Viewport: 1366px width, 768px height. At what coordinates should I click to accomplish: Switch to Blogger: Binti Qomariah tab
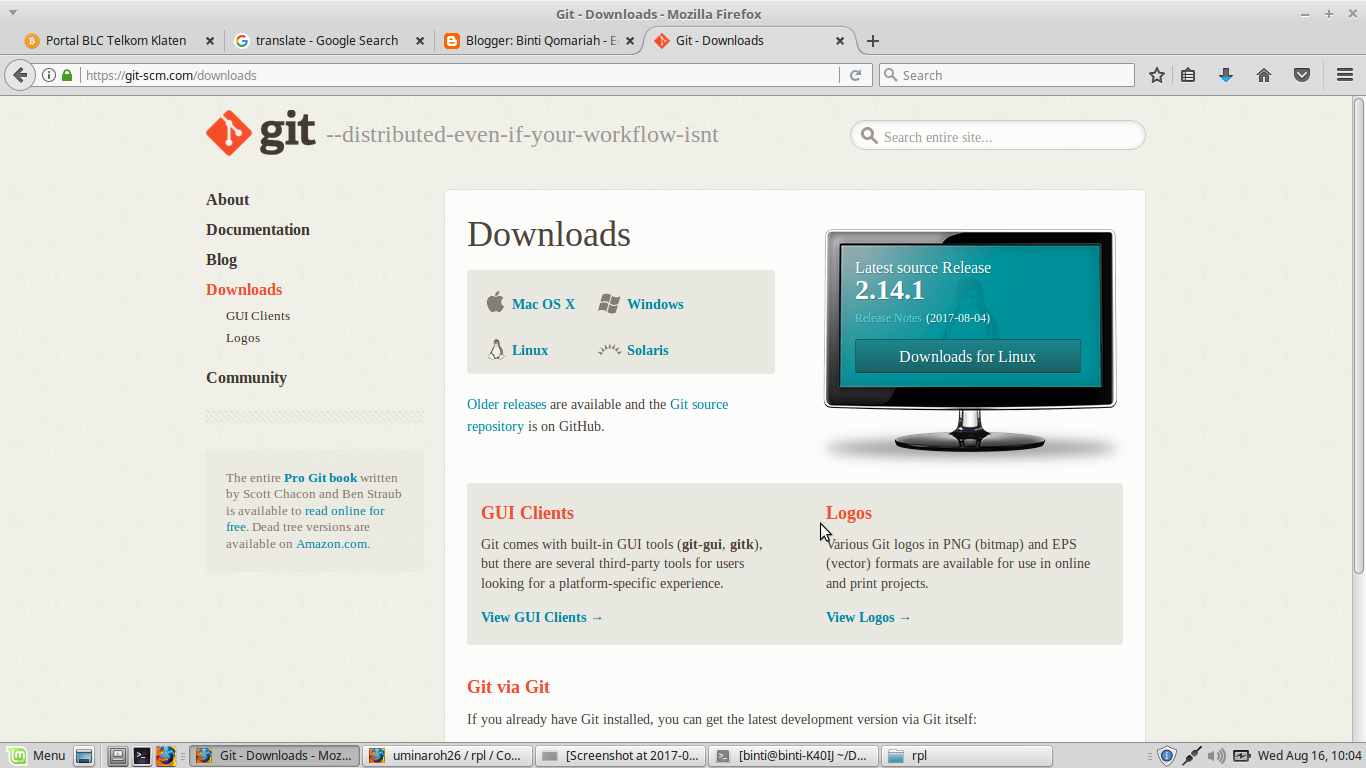point(538,41)
